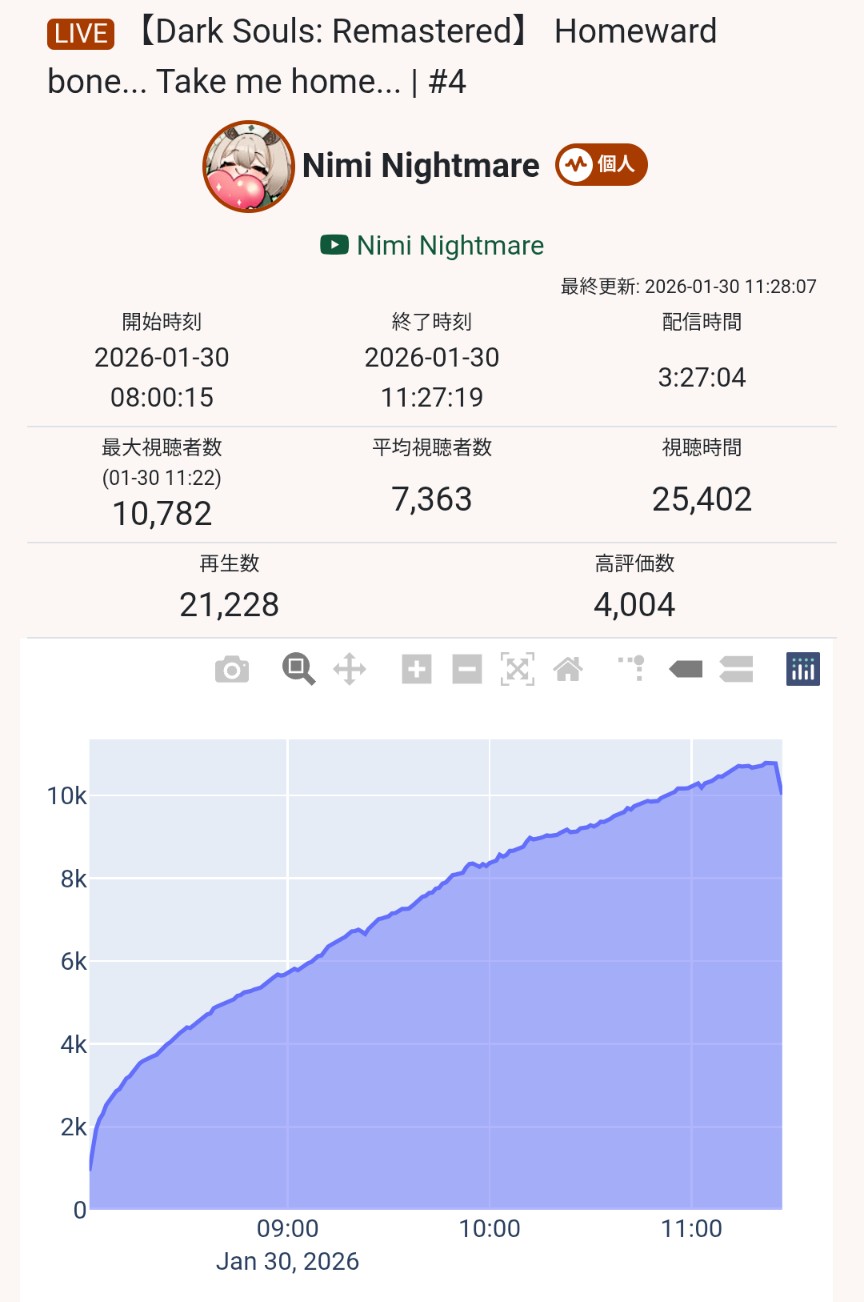The image size is (864, 1302).
Task: Click the 最大視聴者数 label
Action: pyautogui.click(x=162, y=448)
